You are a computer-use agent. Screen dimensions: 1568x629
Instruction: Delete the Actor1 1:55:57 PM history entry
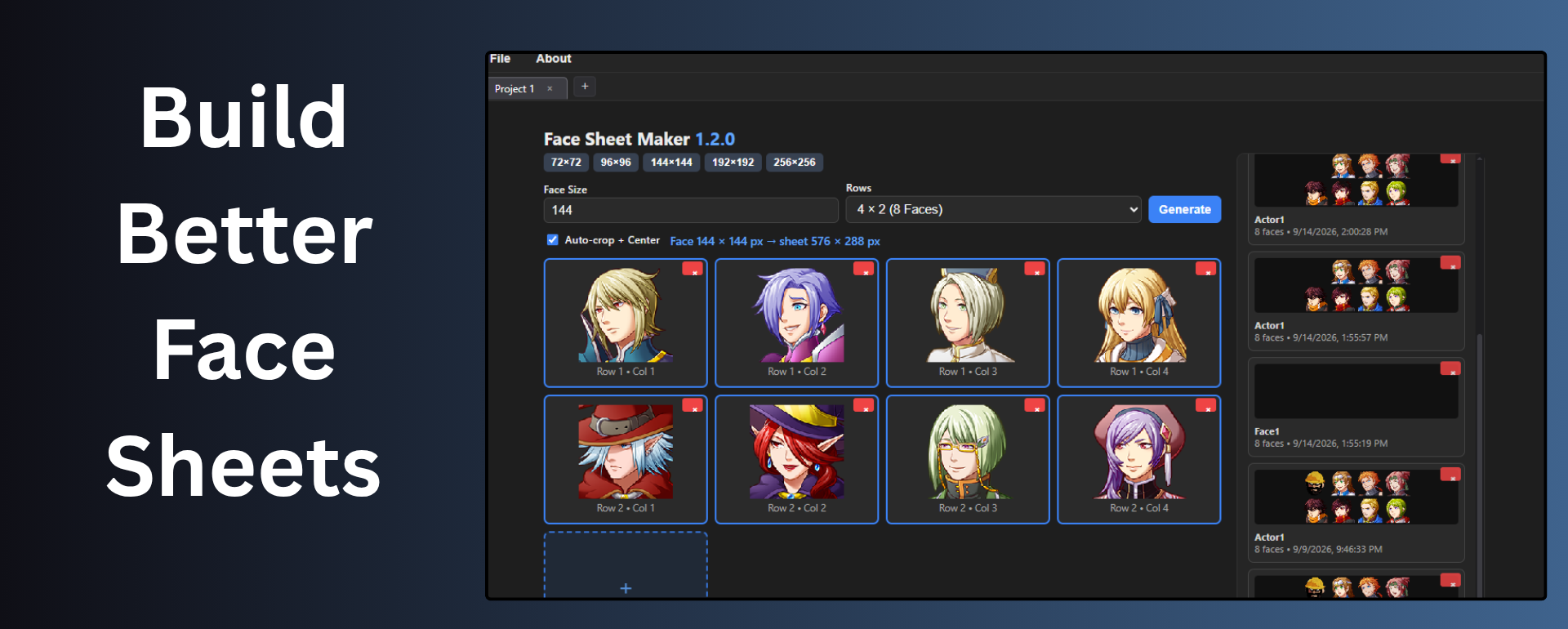pos(1450,262)
